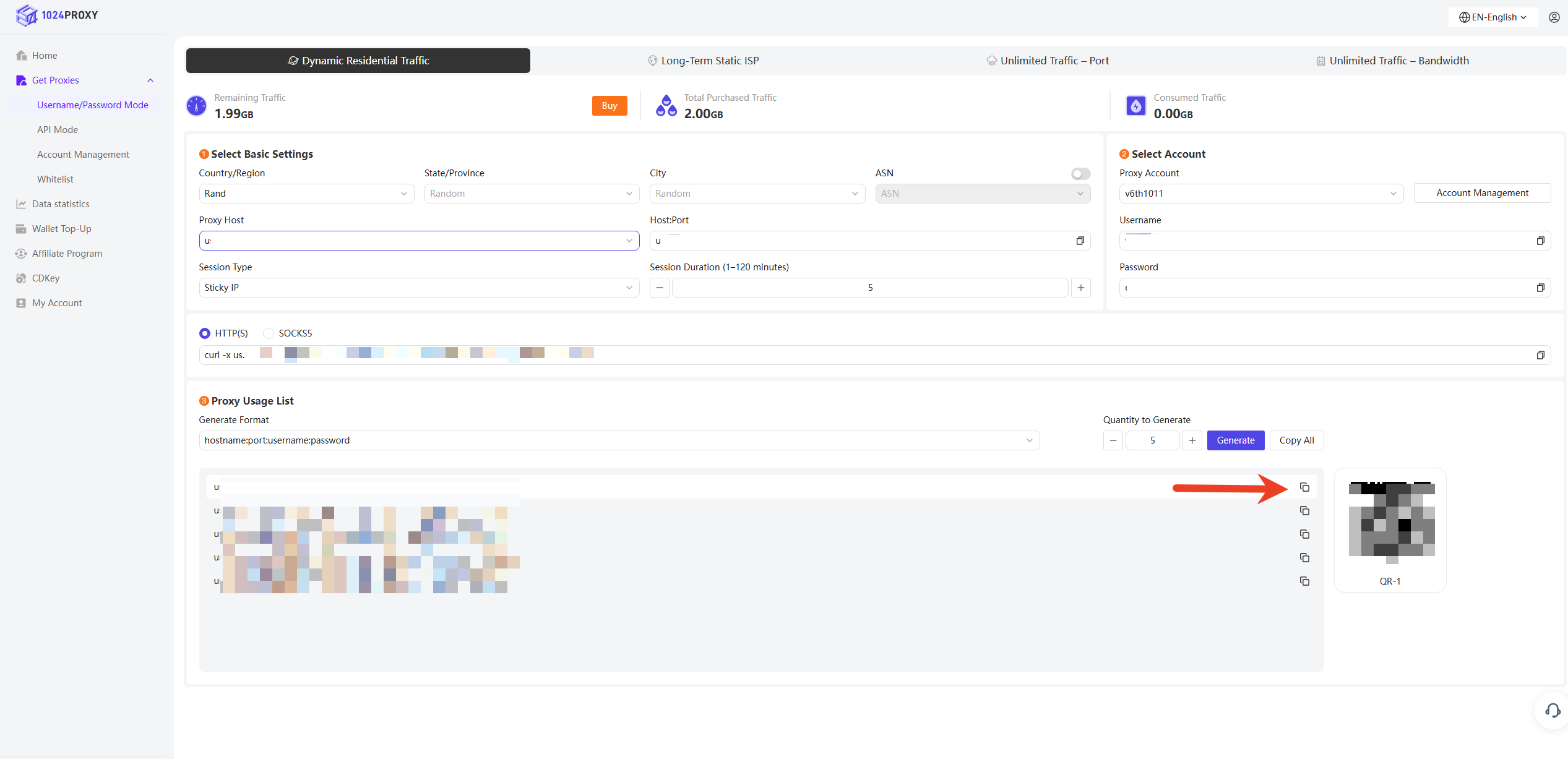Open the Session Type dropdown

[x=418, y=288]
